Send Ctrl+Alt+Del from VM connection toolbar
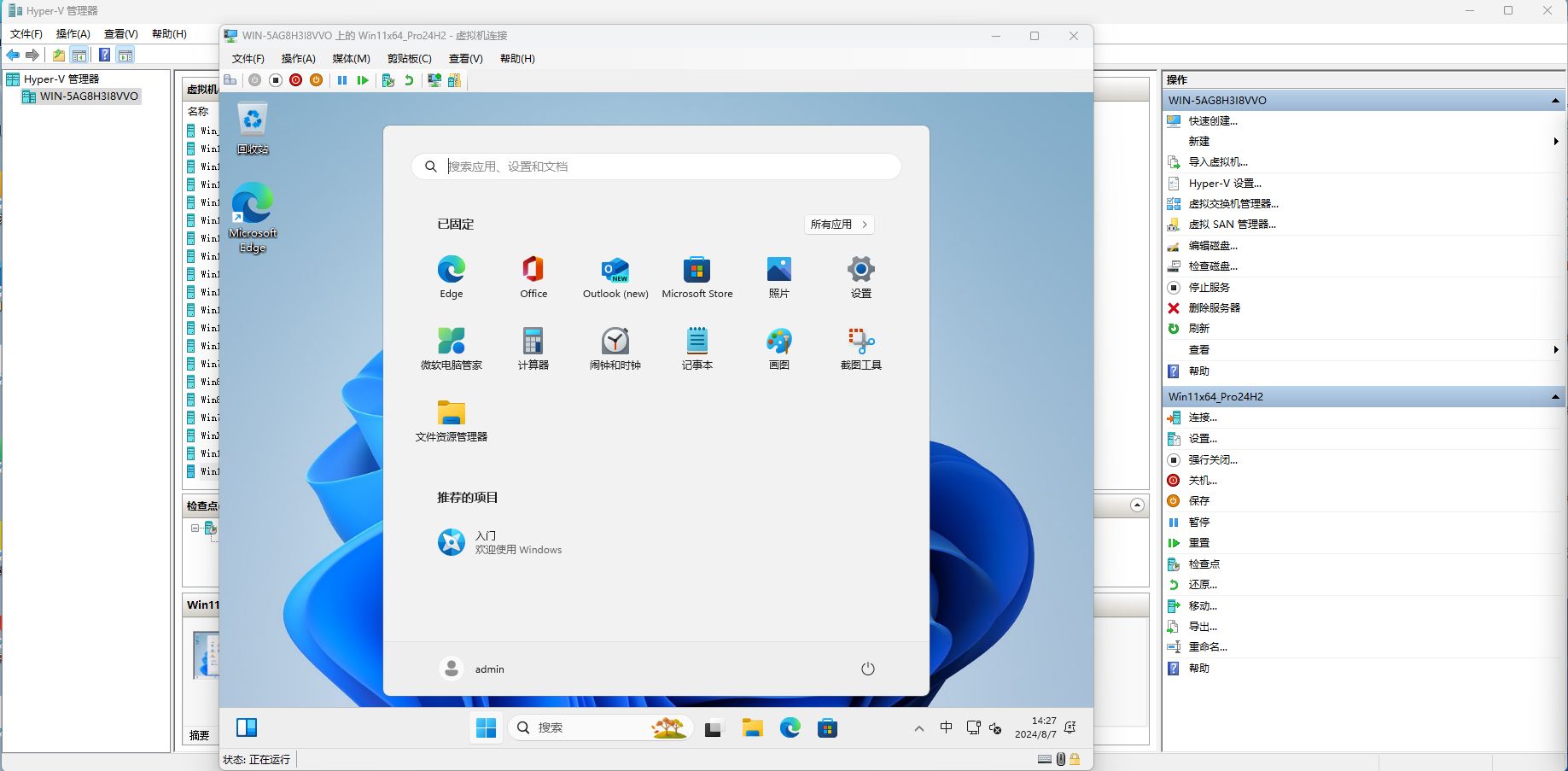Screen dimensions: 1568x771 230,80
